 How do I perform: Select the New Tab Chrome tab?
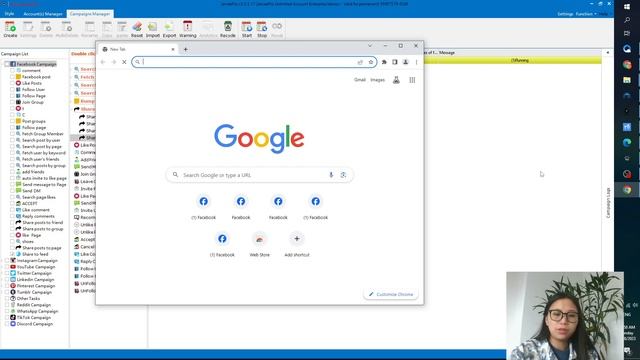pos(138,49)
